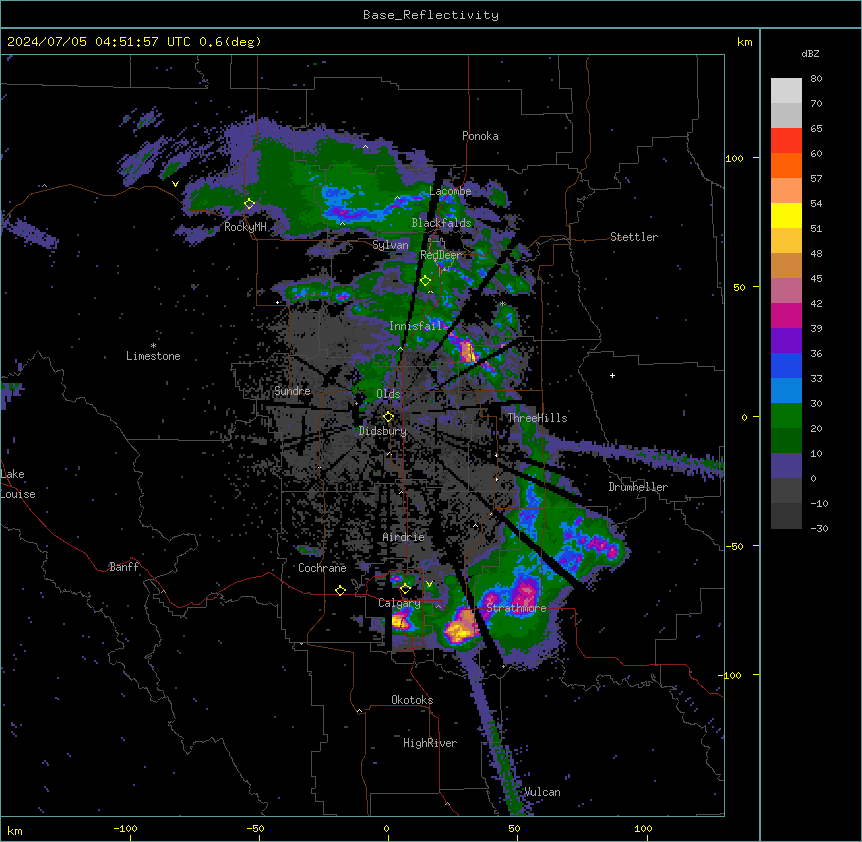Screen dimensions: 862x842
Task: Pick the red 60-65 dBZ legend swatch
Action: 786,140
